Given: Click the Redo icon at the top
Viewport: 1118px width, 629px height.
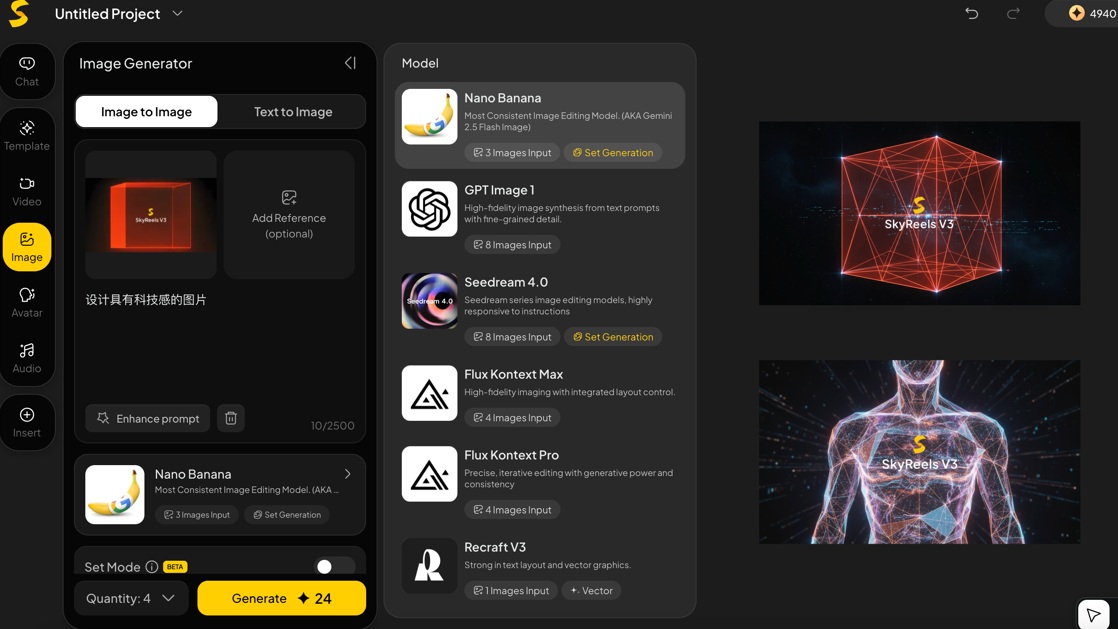Looking at the screenshot, I should pos(1011,13).
